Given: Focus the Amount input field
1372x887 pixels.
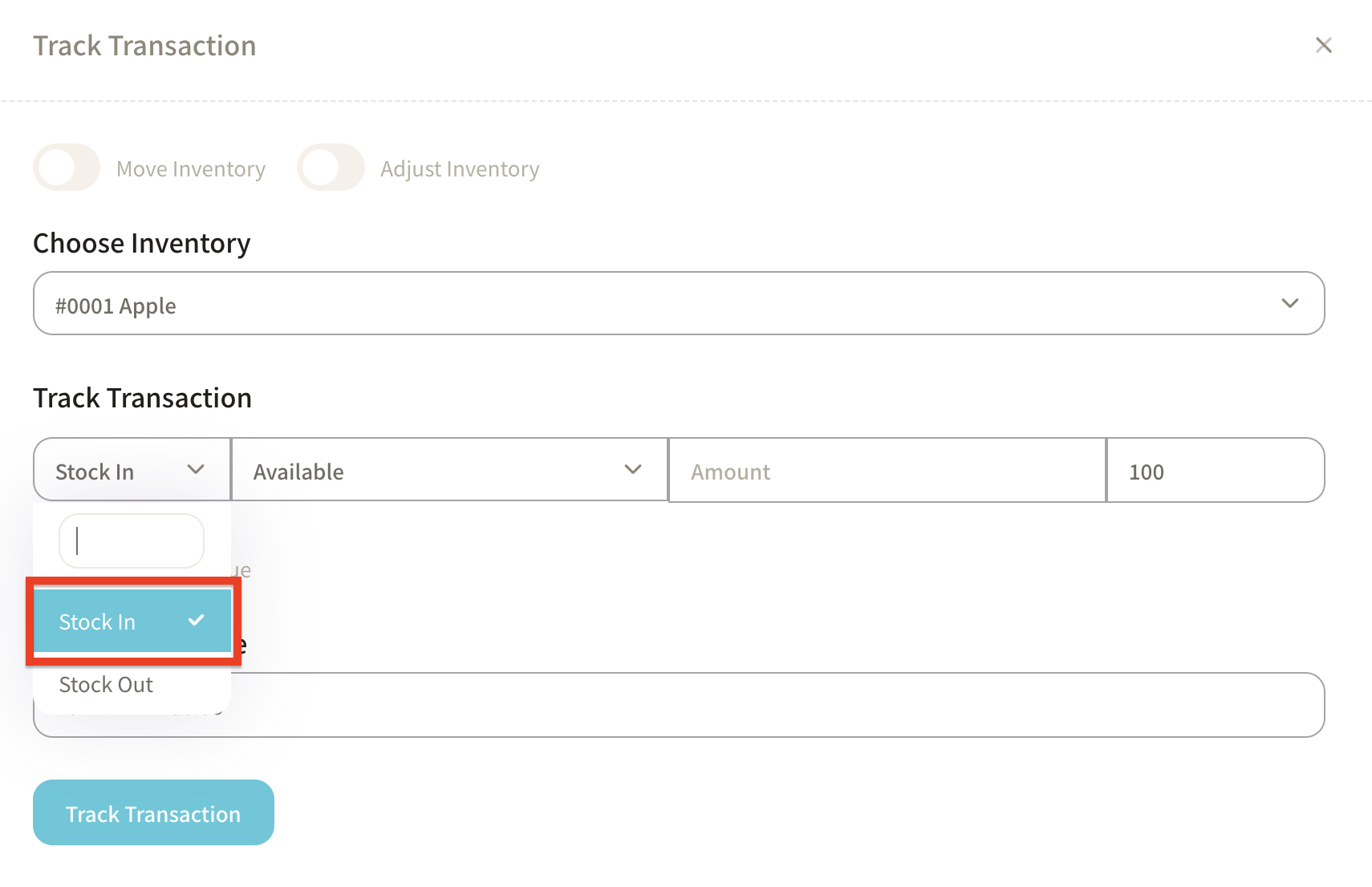Looking at the screenshot, I should 887,472.
